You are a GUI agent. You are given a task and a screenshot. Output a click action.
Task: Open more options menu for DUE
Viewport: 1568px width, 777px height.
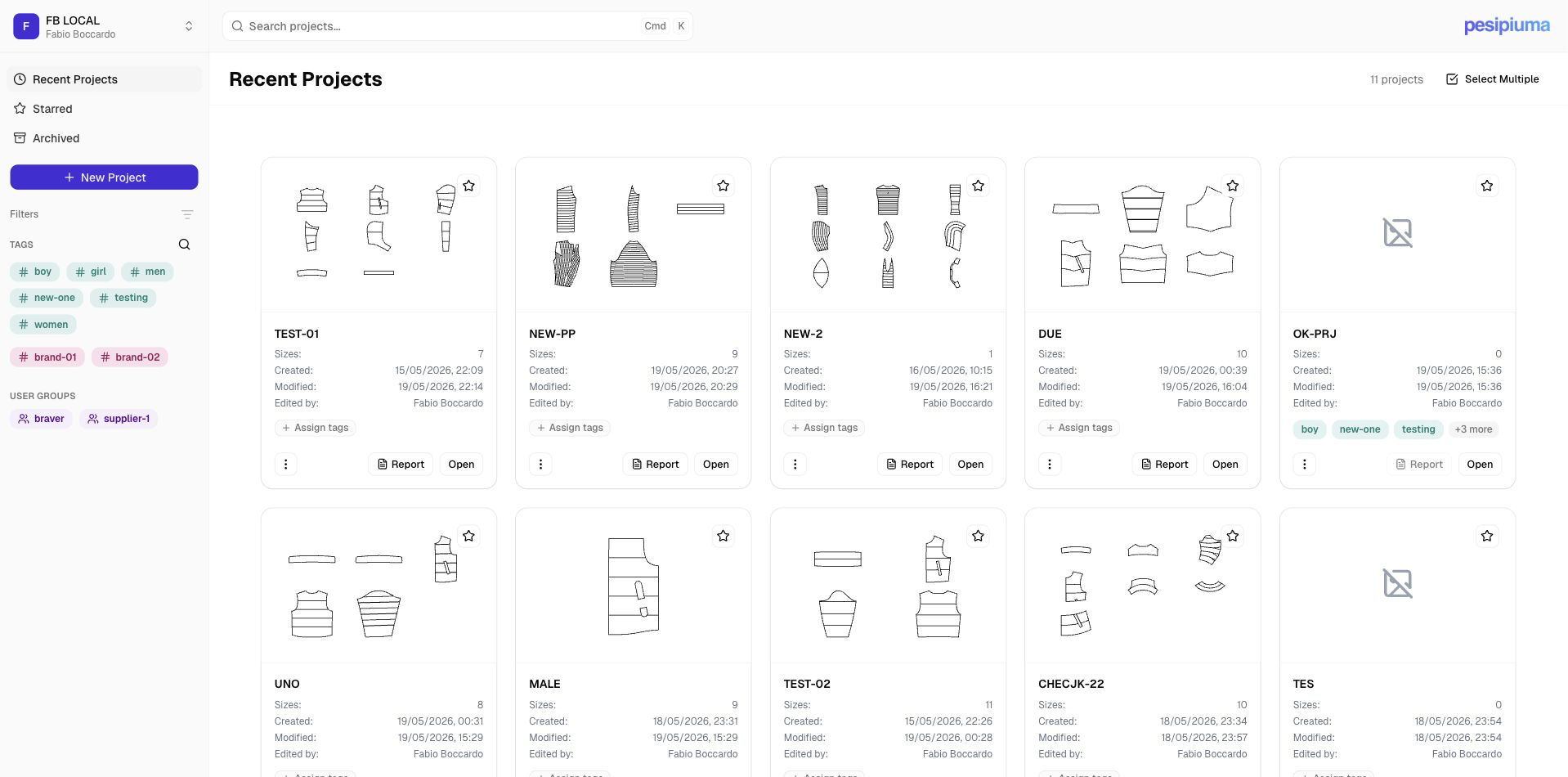point(1050,464)
